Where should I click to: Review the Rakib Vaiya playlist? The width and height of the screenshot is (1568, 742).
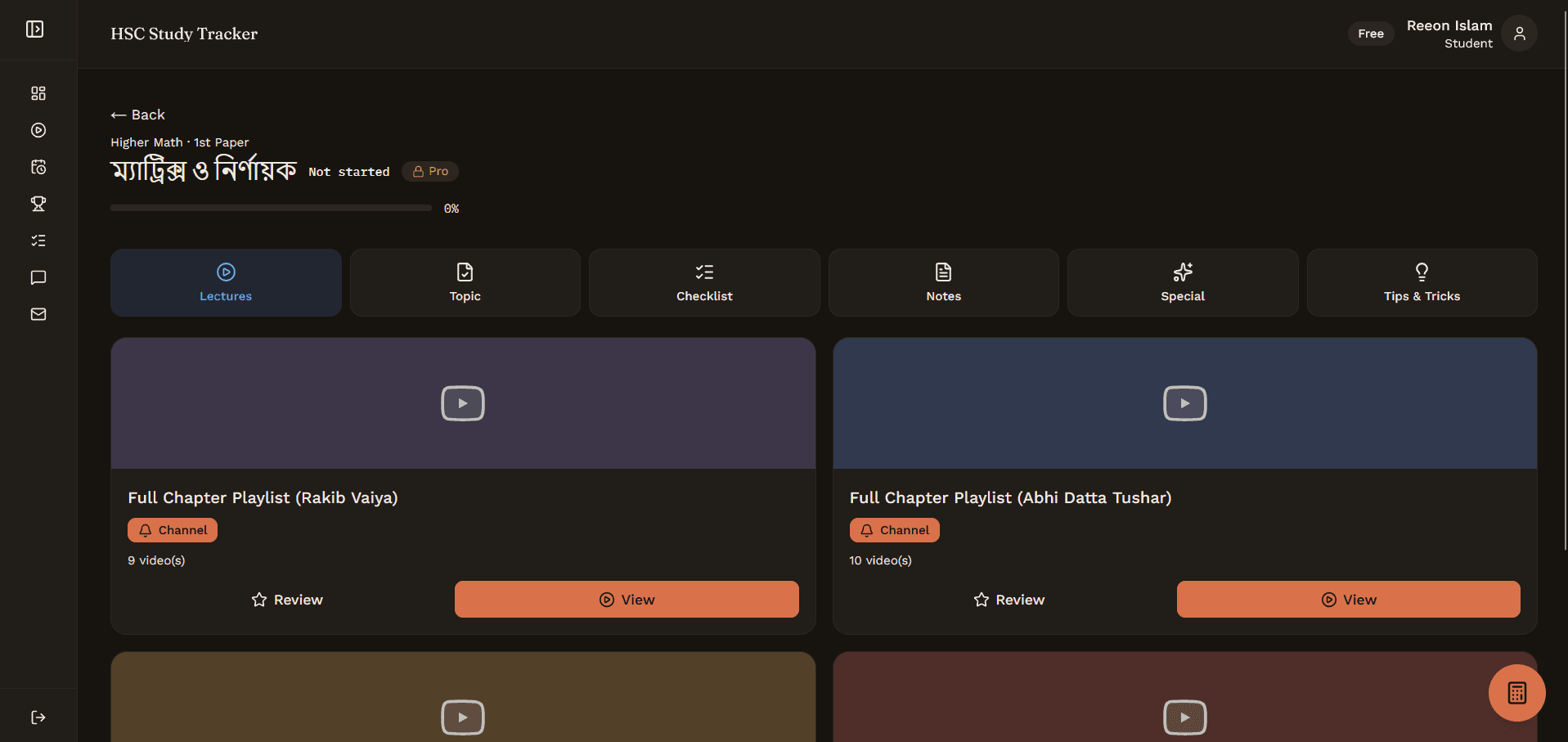(287, 600)
